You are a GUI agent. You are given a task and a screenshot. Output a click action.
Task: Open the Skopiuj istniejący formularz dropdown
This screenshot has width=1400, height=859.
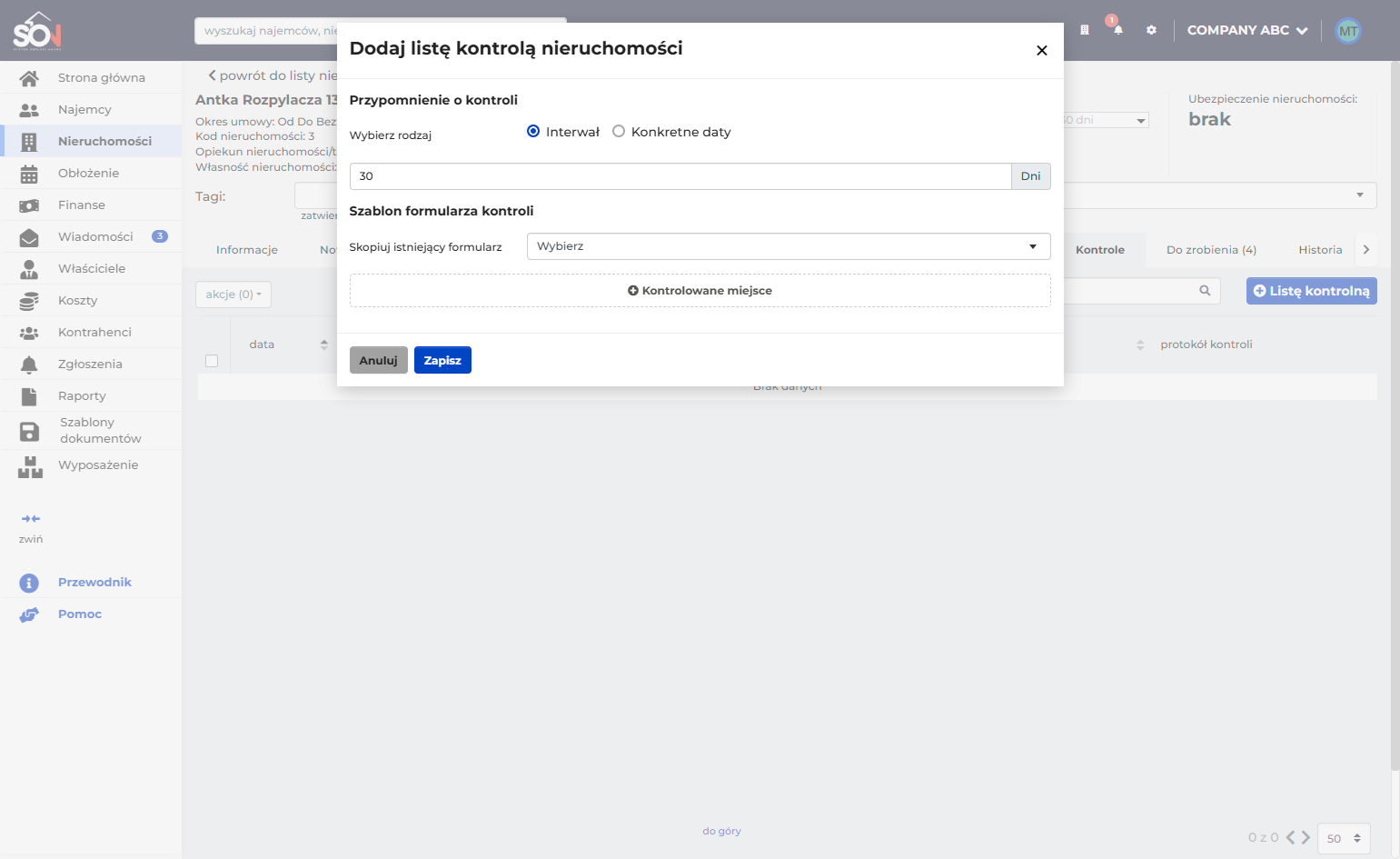[789, 246]
